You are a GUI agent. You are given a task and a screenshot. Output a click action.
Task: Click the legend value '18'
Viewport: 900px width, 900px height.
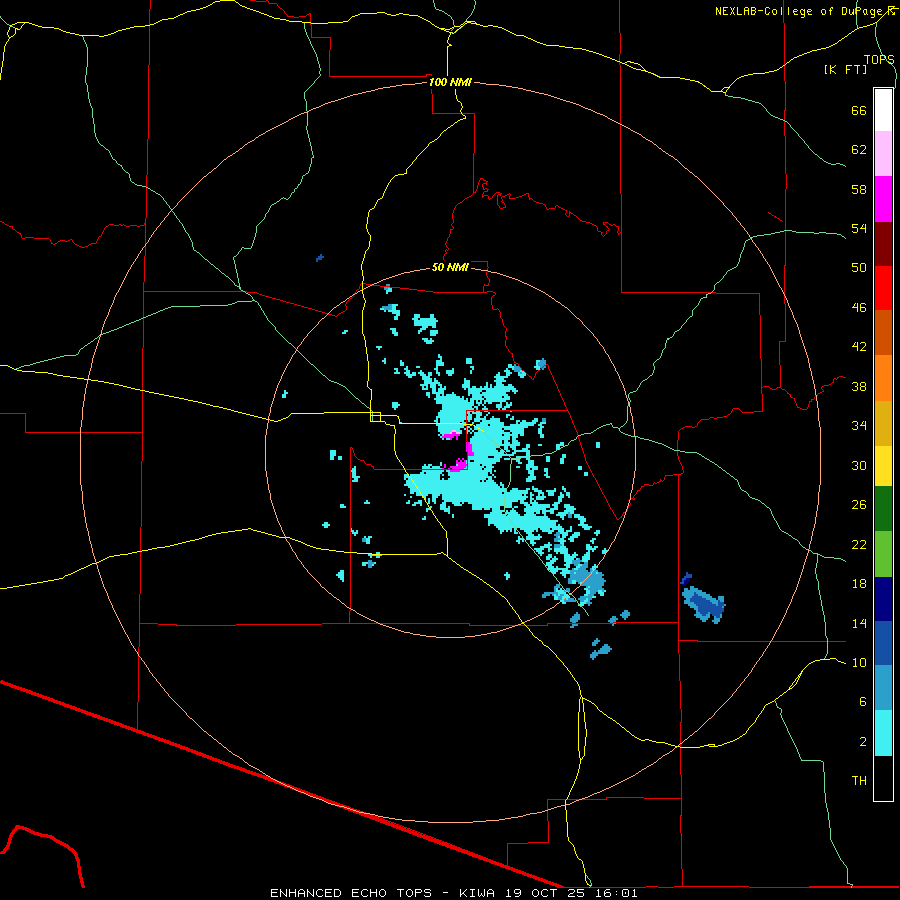pos(859,584)
